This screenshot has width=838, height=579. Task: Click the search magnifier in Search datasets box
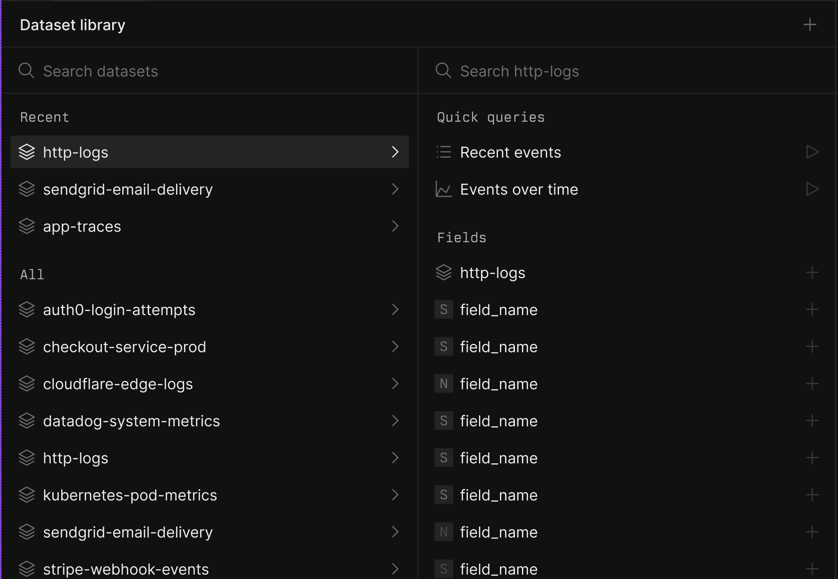tap(25, 71)
